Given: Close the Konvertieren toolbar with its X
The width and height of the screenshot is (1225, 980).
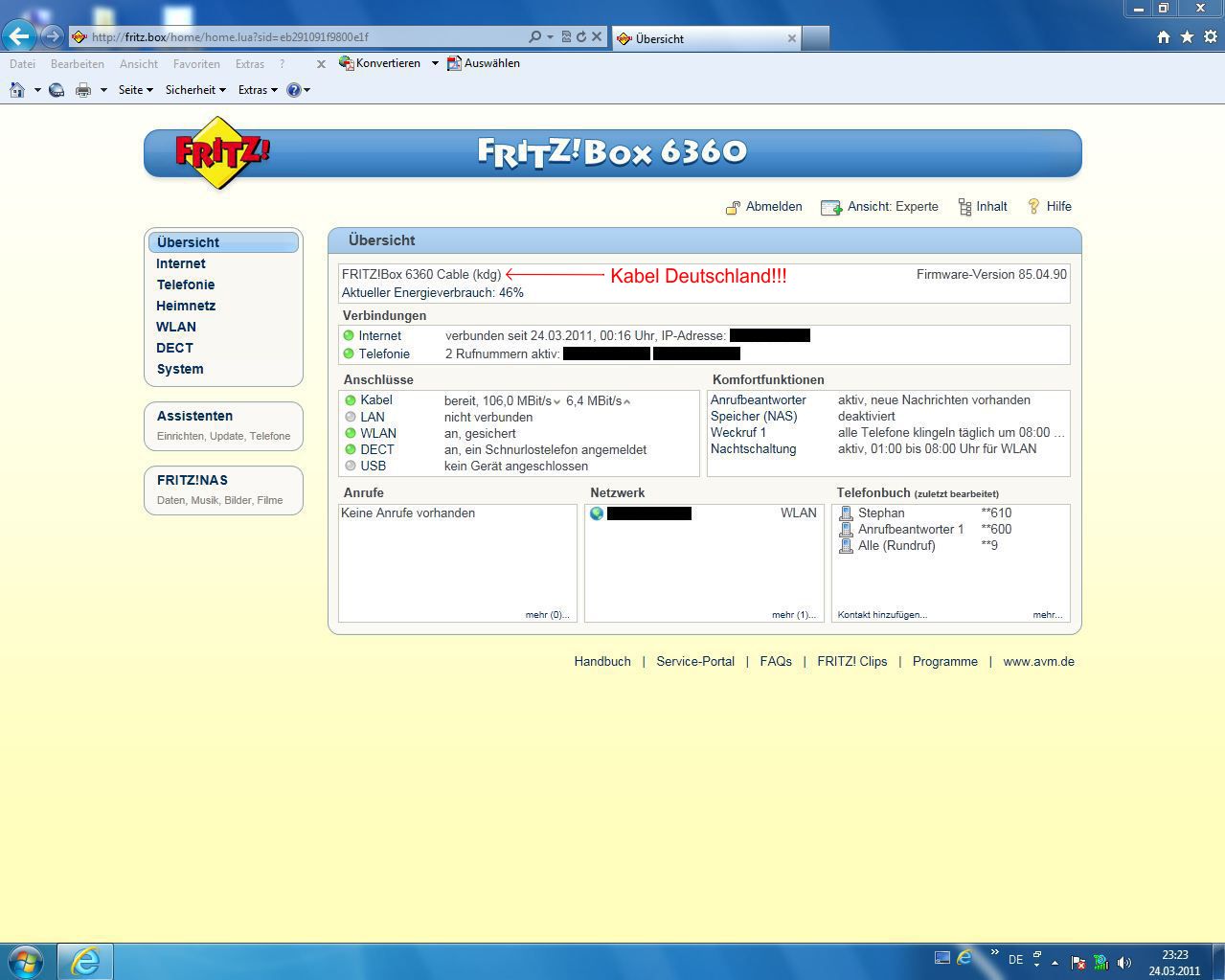Looking at the screenshot, I should tap(321, 64).
